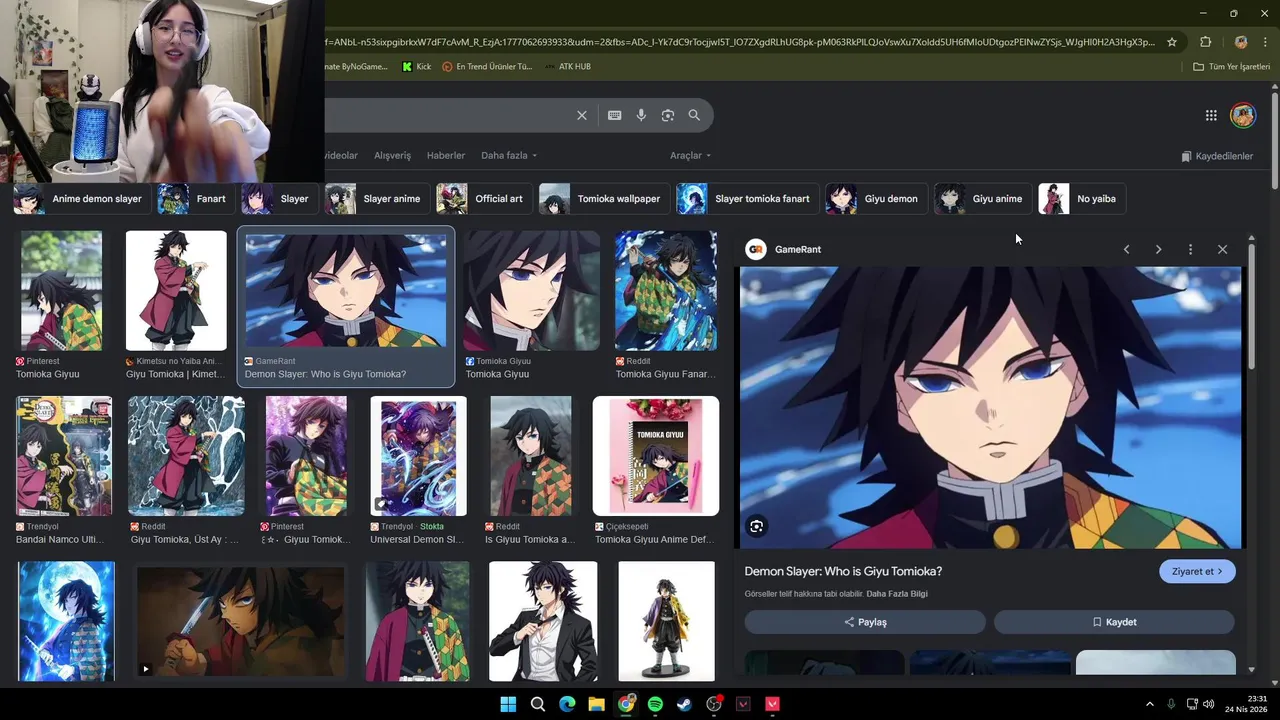Clear the Google search box text

(x=582, y=115)
